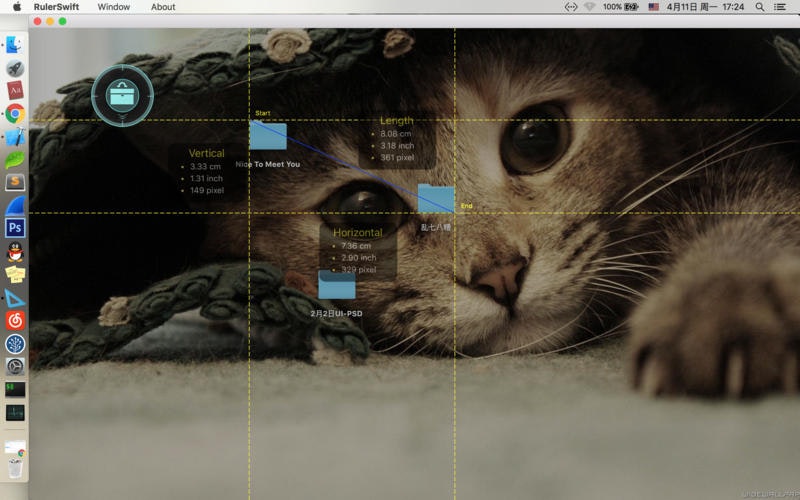
Task: Open Stickies notes in the Dock
Action: pos(15,274)
